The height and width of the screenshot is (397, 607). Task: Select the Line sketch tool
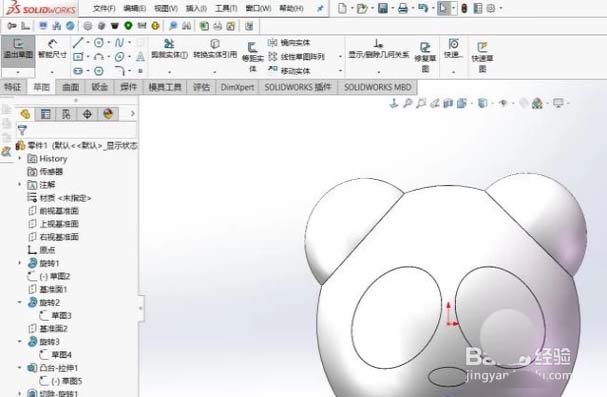[x=78, y=42]
